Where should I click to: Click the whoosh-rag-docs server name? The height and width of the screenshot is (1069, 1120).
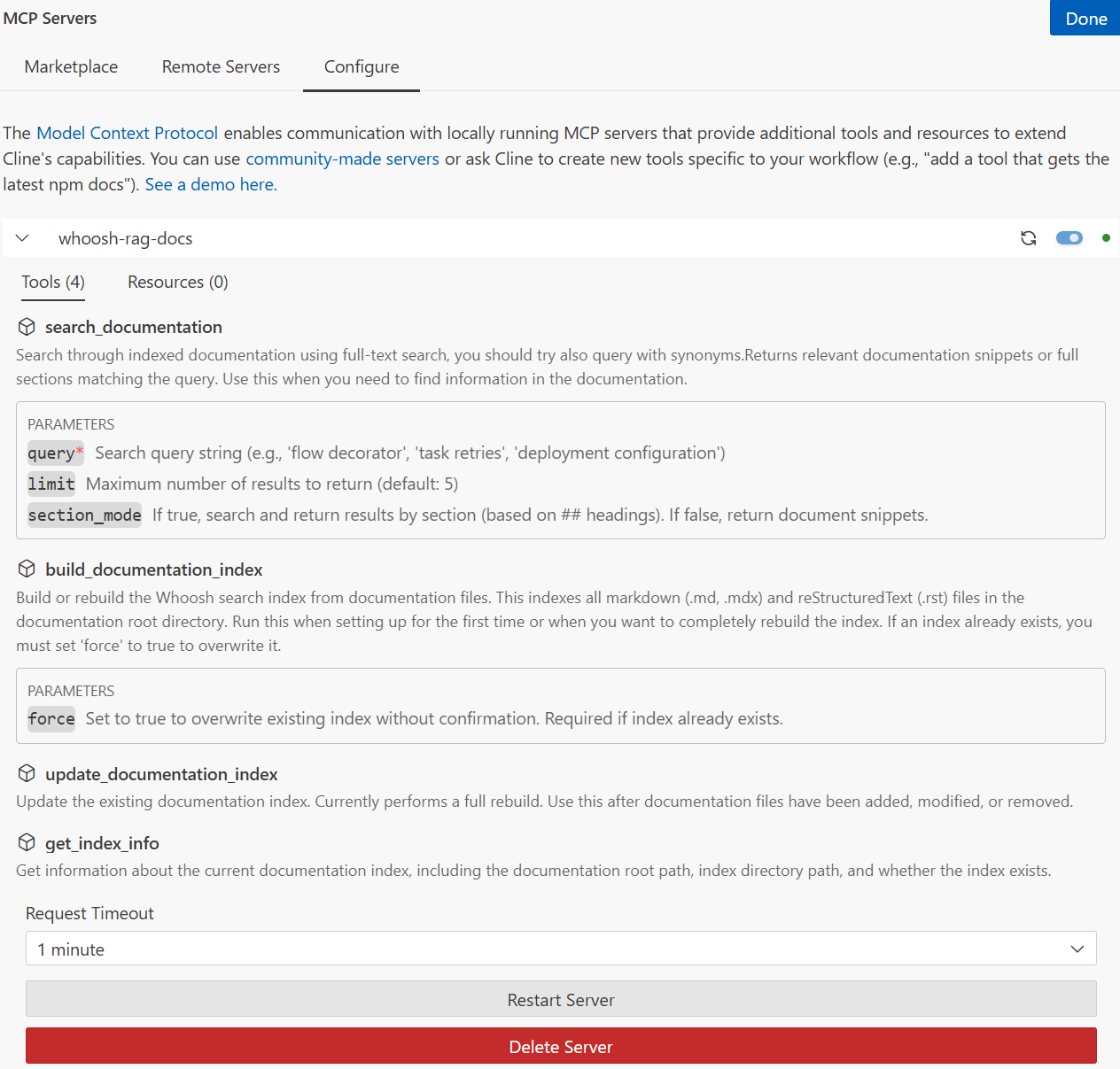pos(126,238)
